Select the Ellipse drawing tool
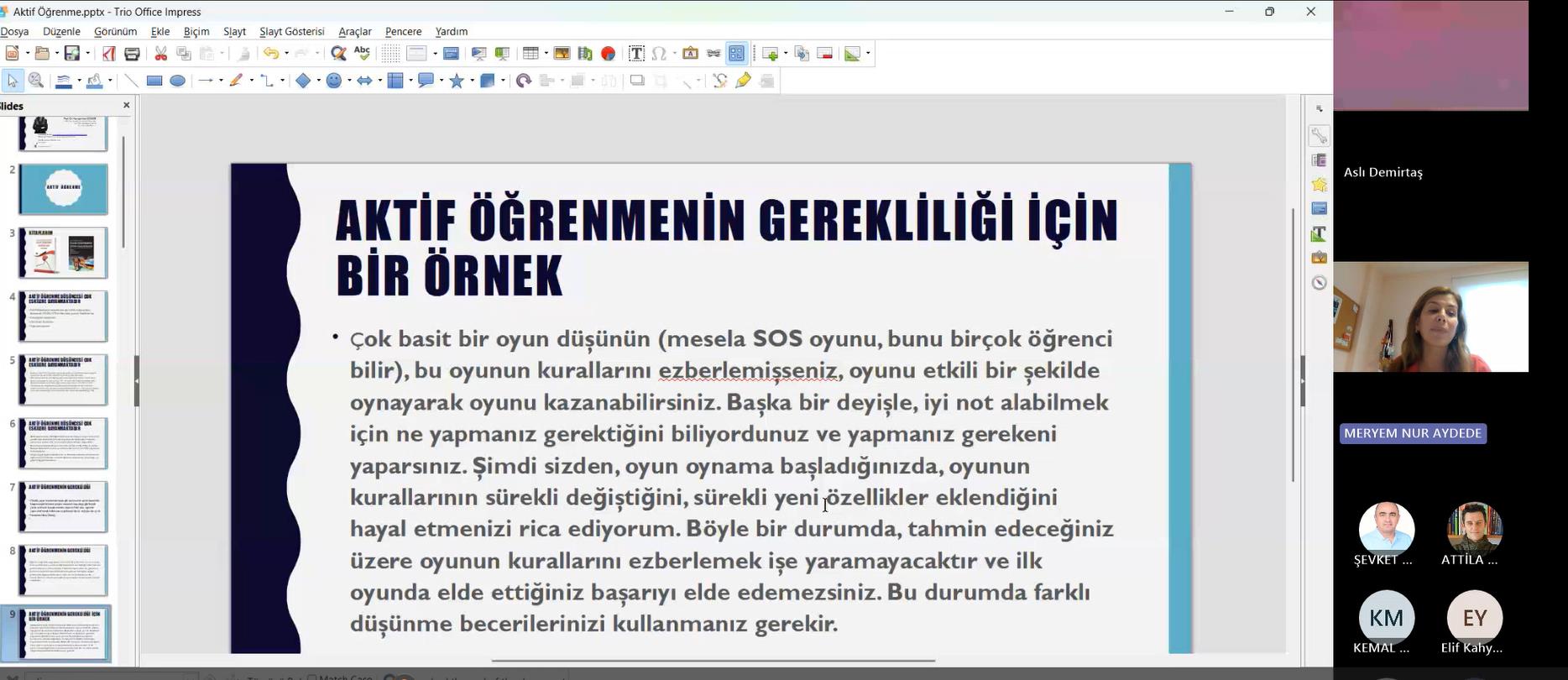 (x=177, y=81)
